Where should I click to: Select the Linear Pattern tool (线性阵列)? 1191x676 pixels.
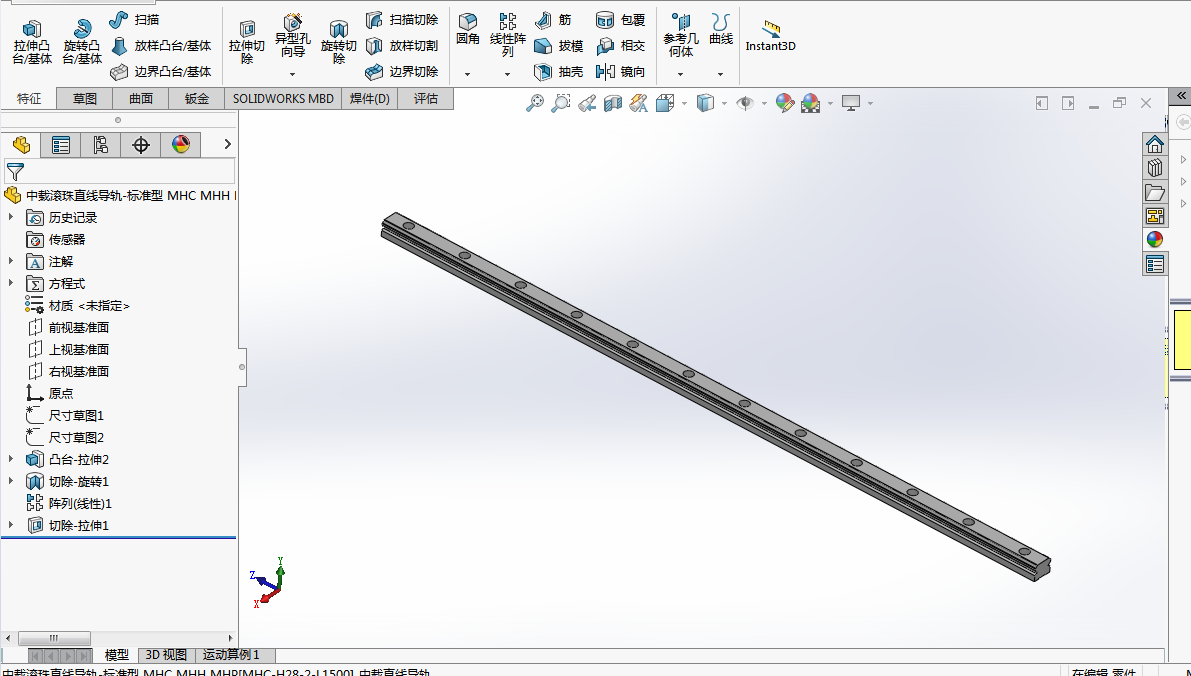pos(507,35)
